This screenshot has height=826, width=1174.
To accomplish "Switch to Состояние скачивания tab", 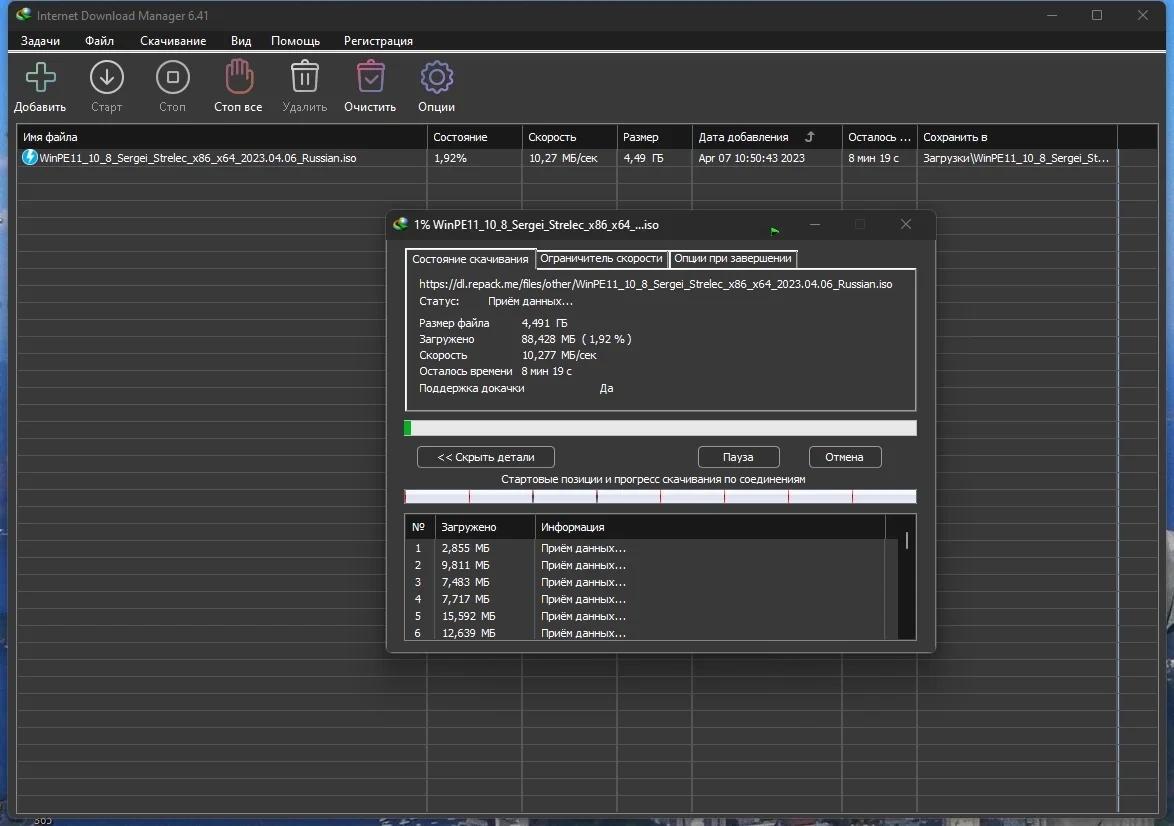I will [470, 259].
